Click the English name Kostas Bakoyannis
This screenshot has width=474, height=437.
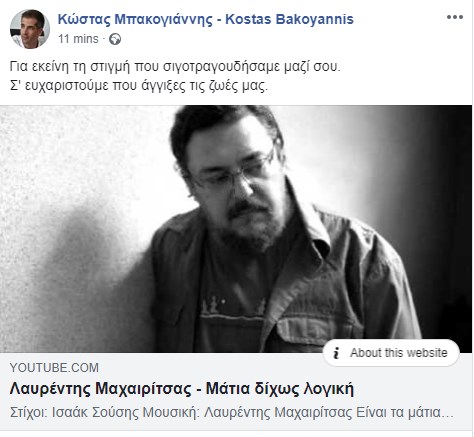(289, 19)
